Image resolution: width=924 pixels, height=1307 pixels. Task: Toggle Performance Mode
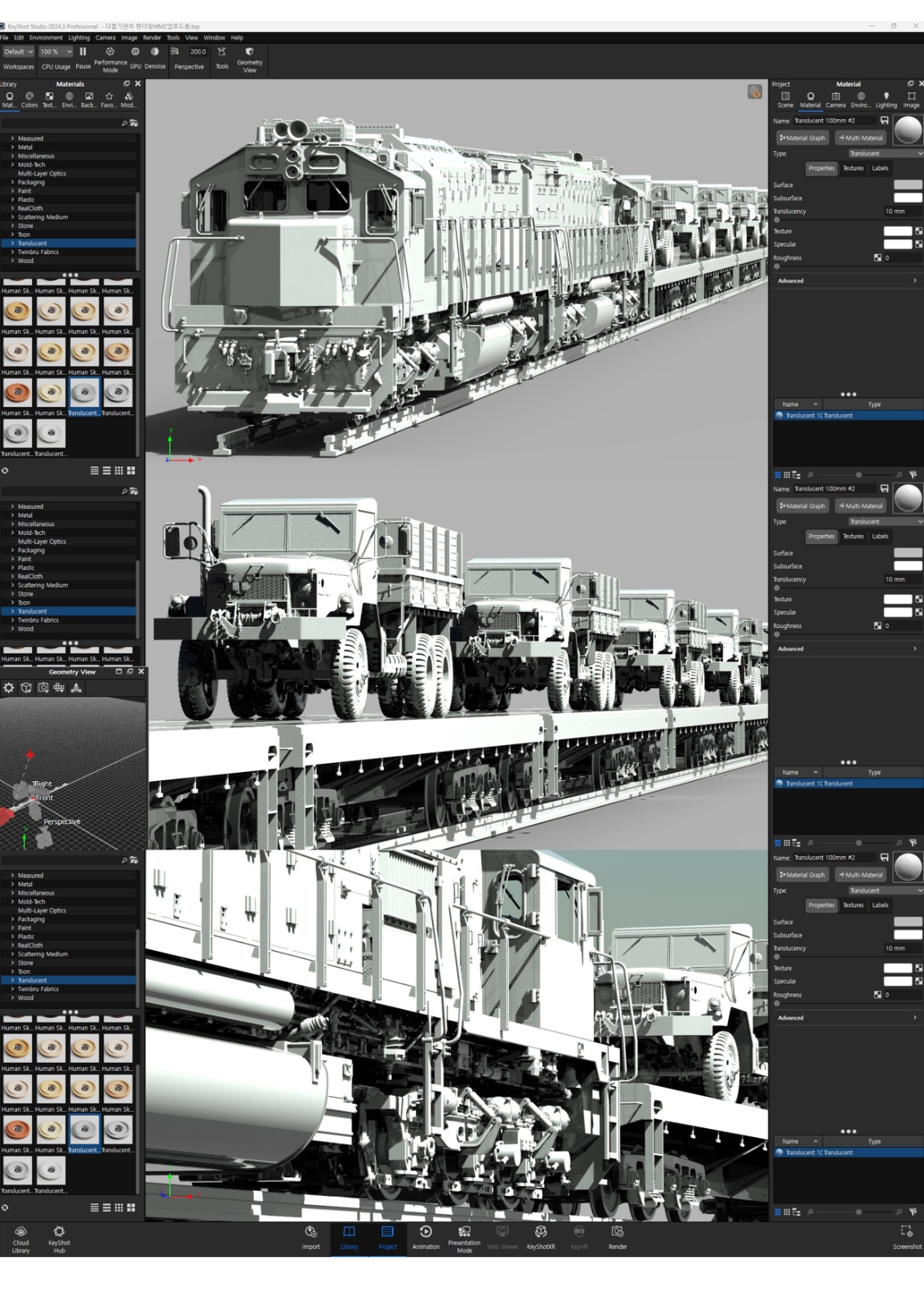pos(110,52)
